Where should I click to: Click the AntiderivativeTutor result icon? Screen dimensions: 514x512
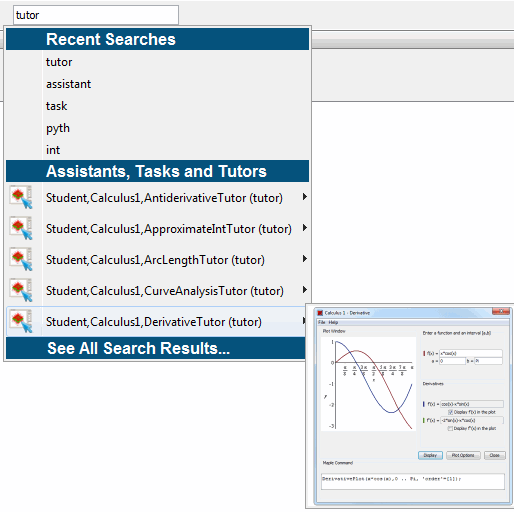(x=21, y=197)
